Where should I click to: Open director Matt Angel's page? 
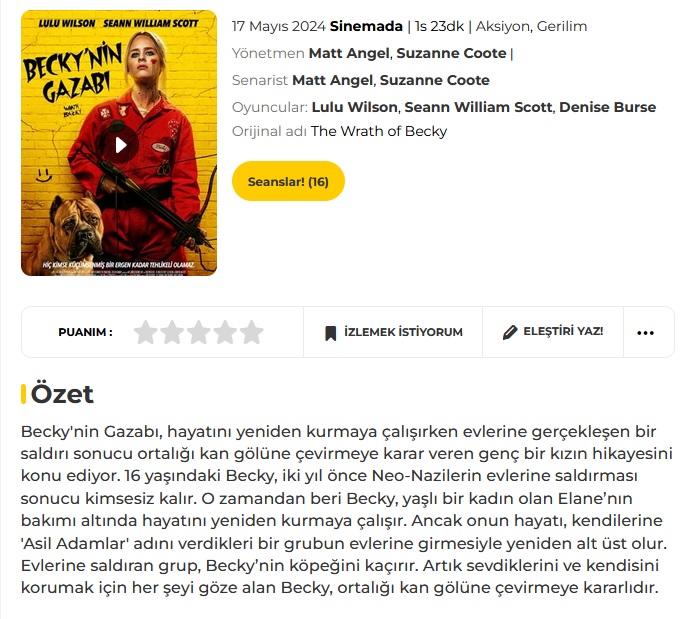(349, 53)
